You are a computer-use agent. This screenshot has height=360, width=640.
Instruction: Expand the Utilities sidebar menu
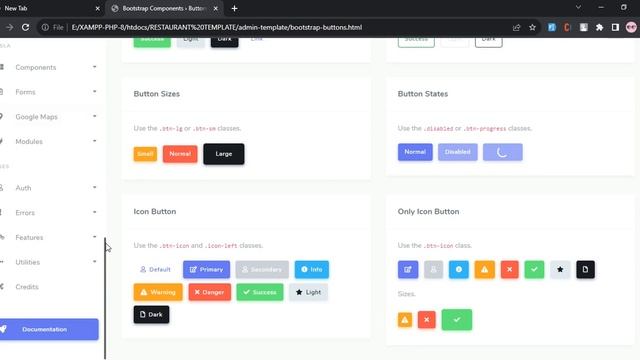(x=49, y=262)
